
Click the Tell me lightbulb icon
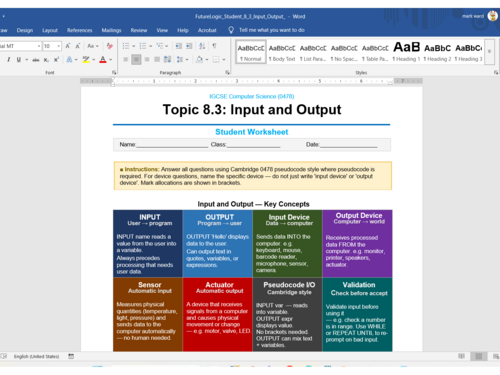pos(231,30)
